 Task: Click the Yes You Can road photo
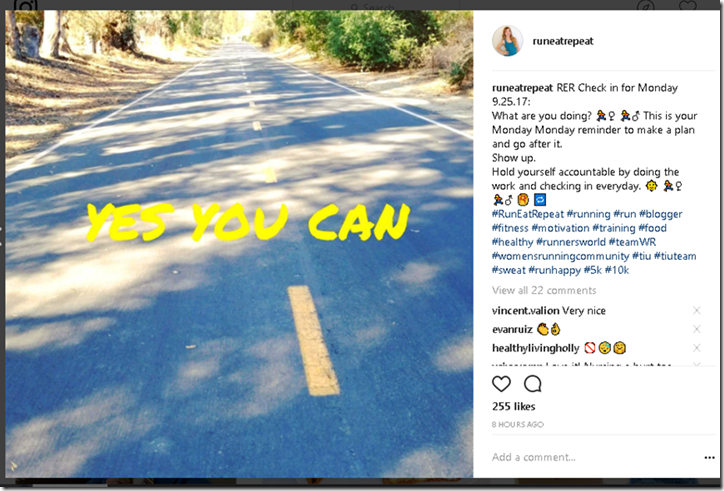239,244
